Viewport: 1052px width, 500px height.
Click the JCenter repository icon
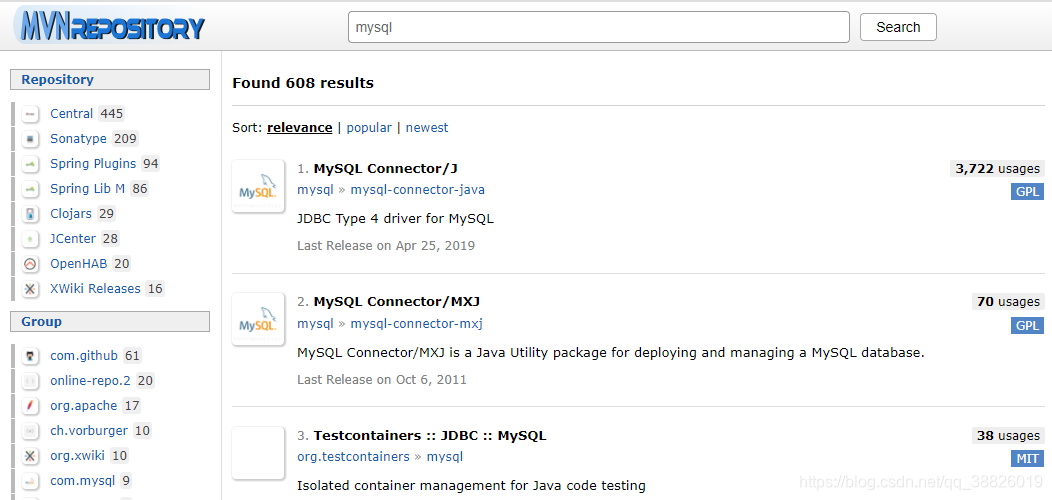30,239
